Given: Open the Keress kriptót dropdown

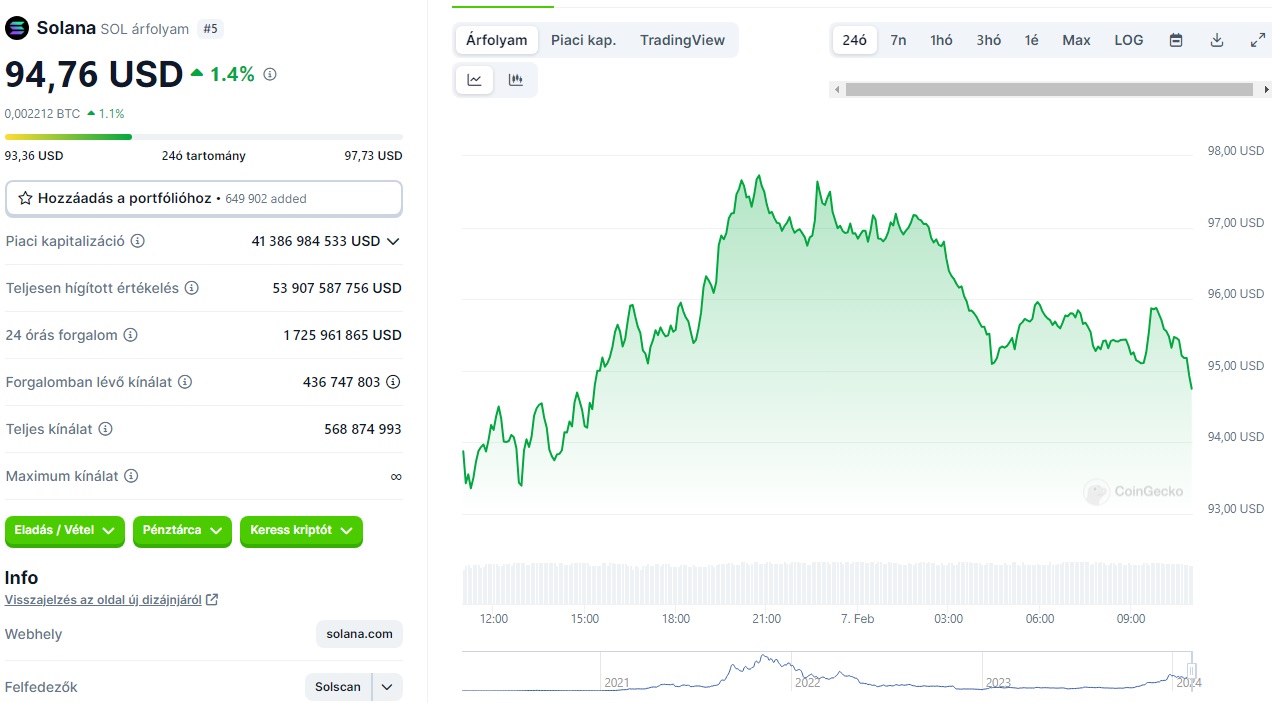Looking at the screenshot, I should click(301, 531).
